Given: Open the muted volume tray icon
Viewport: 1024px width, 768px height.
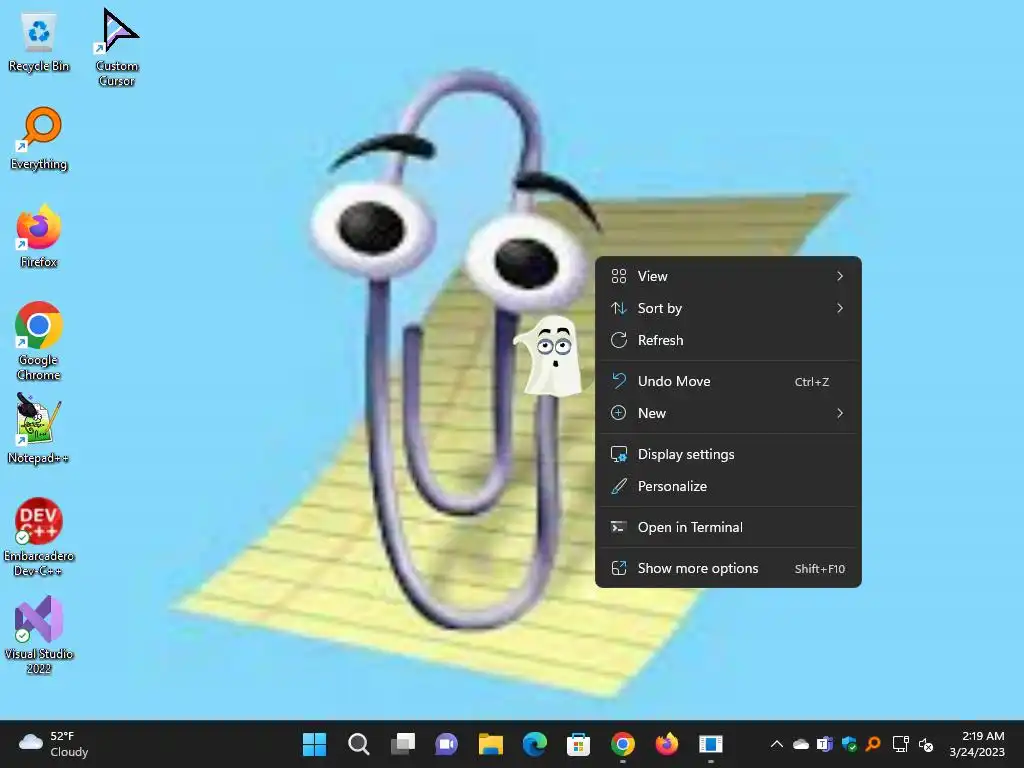Looking at the screenshot, I should [x=925, y=744].
